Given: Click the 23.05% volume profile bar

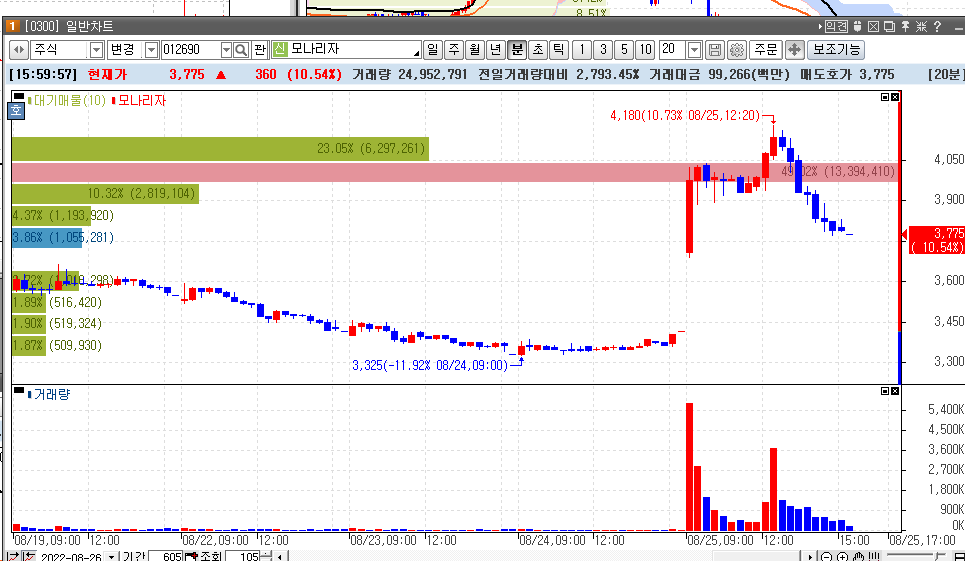Looking at the screenshot, I should point(220,149).
